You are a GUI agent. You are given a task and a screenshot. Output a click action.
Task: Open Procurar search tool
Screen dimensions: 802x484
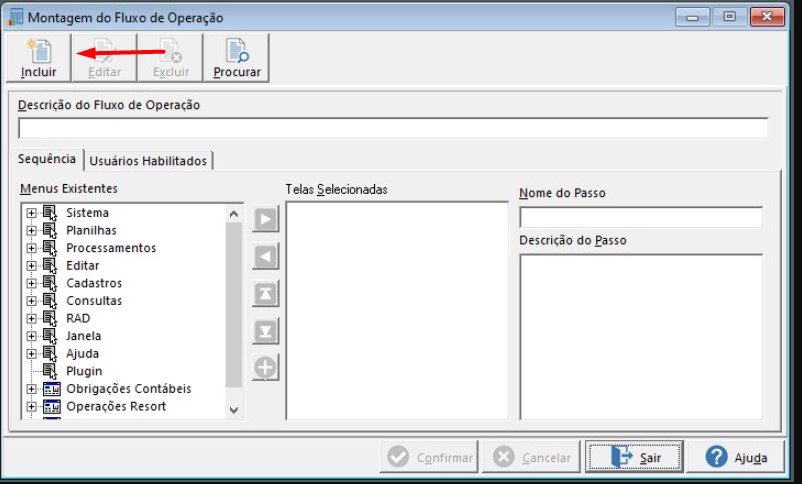tap(236, 58)
